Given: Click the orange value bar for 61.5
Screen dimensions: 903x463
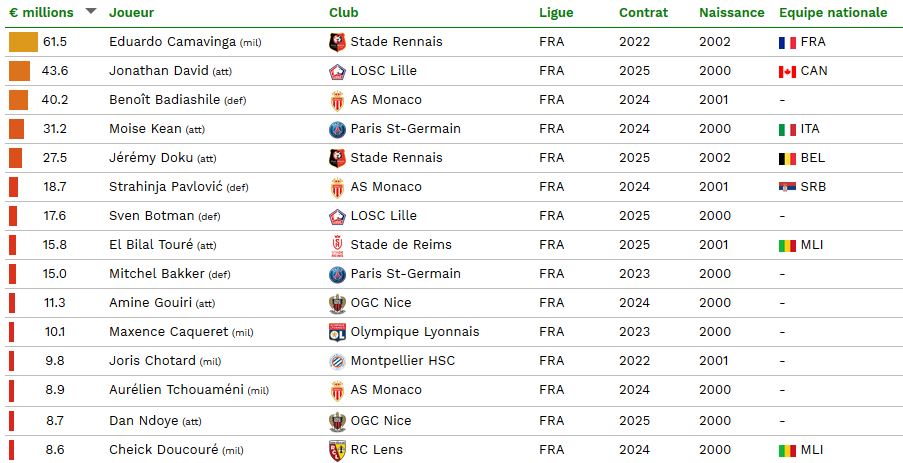Looking at the screenshot, I should (23, 42).
